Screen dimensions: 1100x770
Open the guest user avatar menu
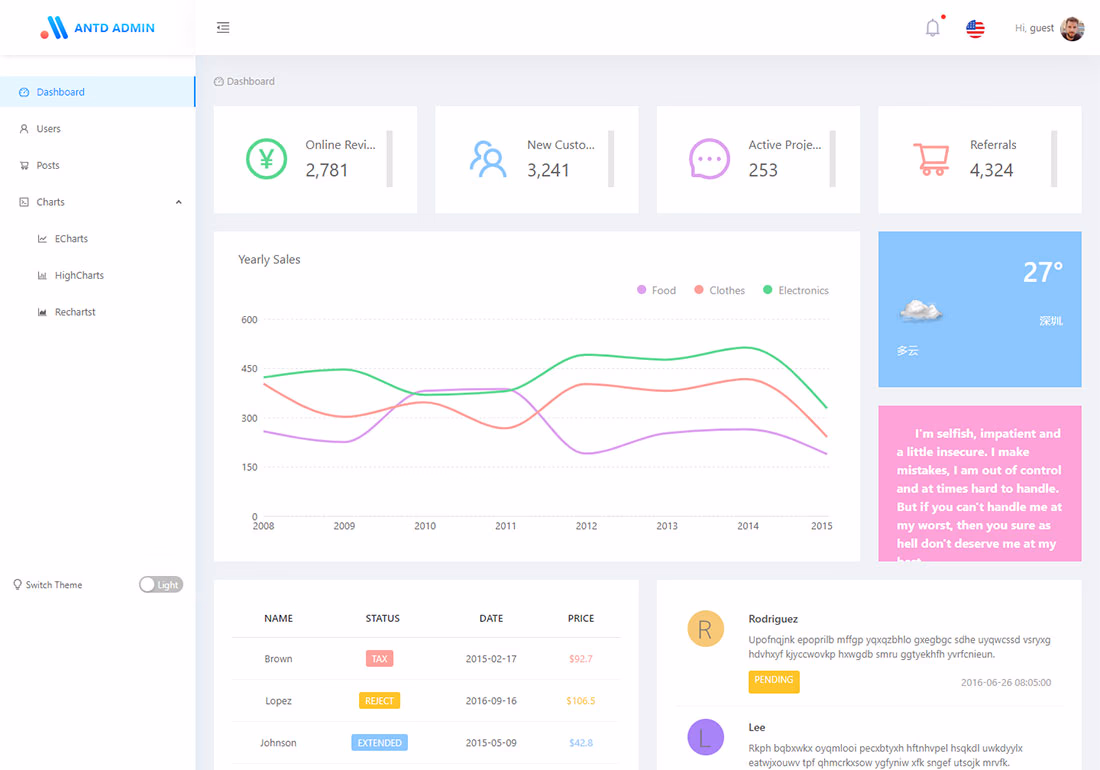[x=1072, y=28]
